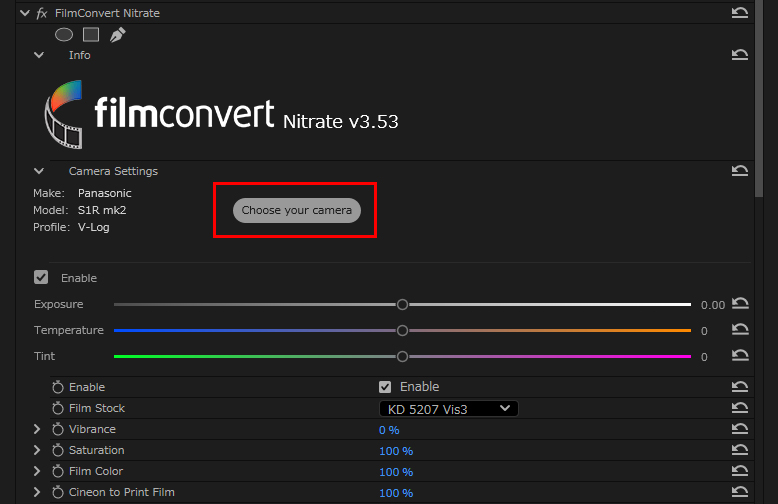Reset the Info section
The image size is (778, 504).
[739, 55]
